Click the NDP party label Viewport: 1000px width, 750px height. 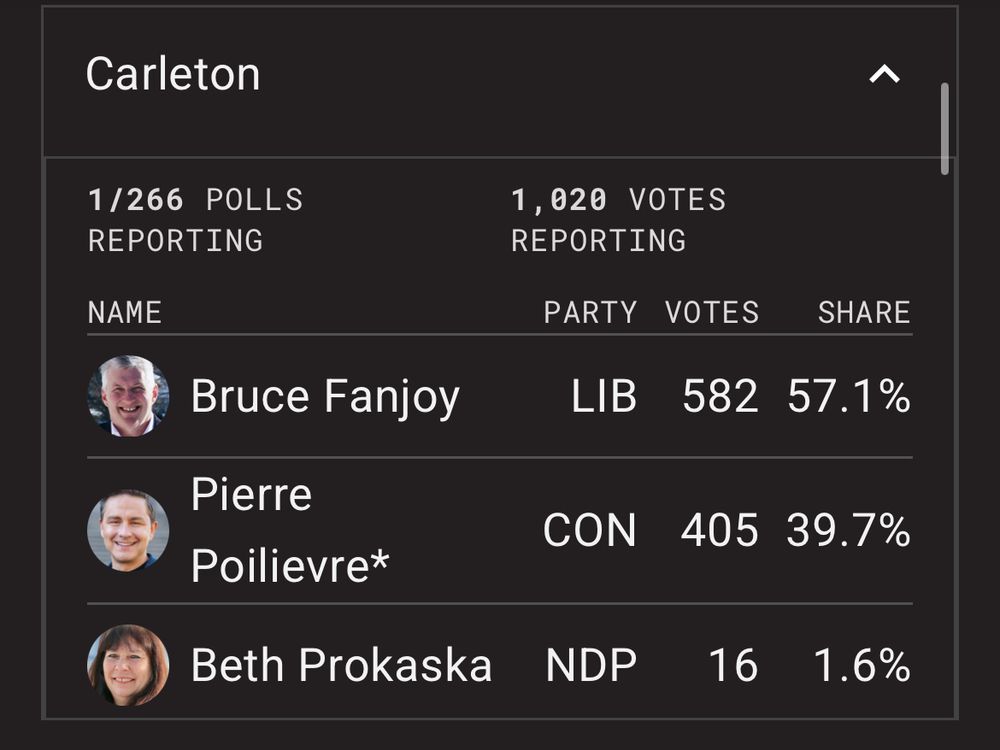[x=591, y=665]
